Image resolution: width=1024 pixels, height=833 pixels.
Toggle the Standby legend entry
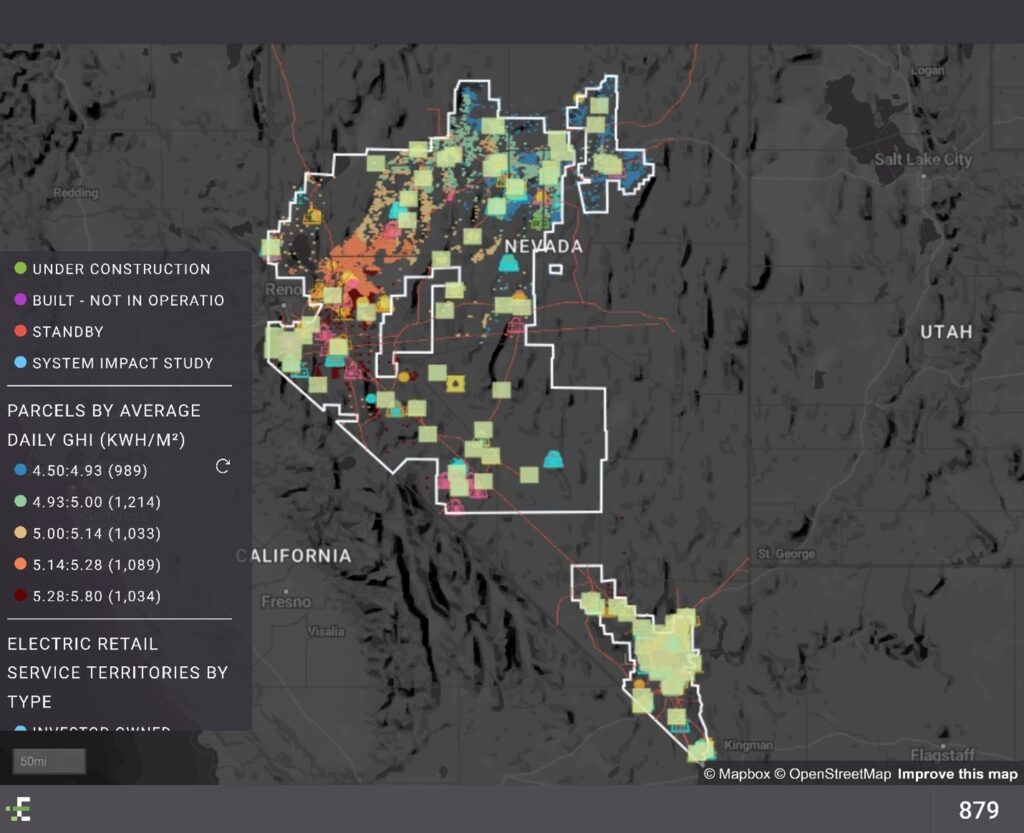[x=68, y=332]
